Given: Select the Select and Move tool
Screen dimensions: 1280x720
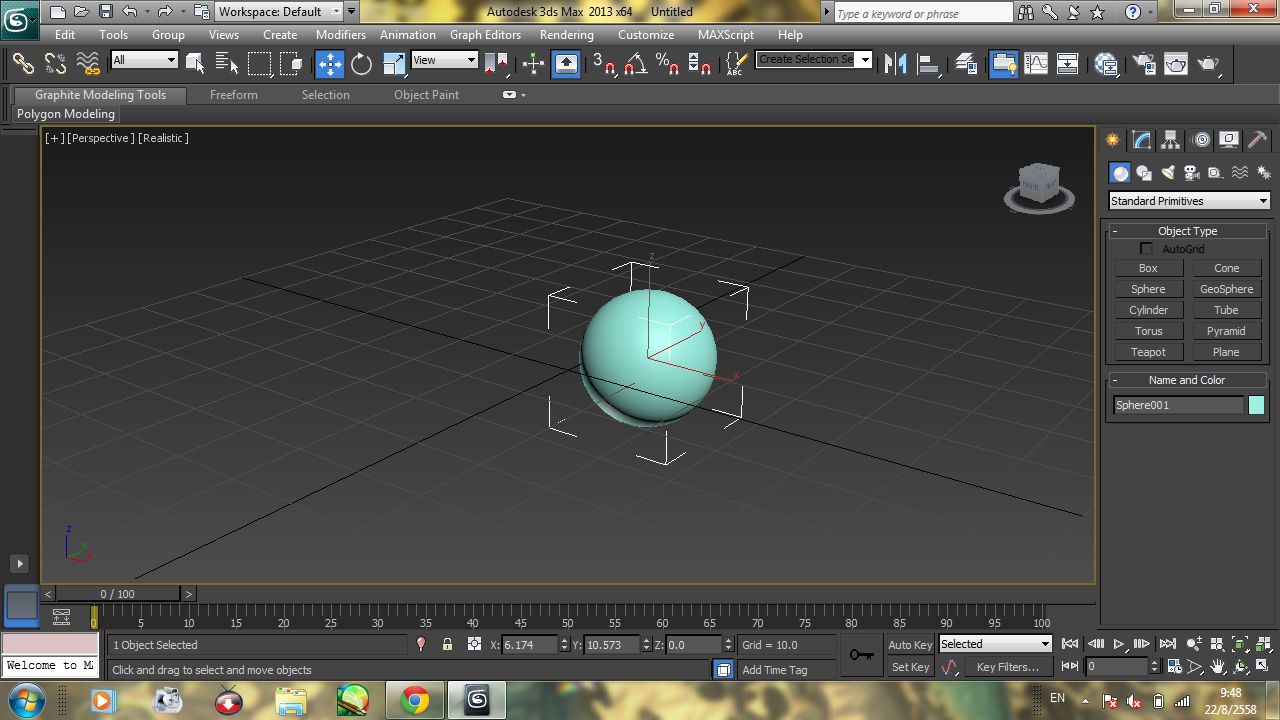Looking at the screenshot, I should 329,64.
